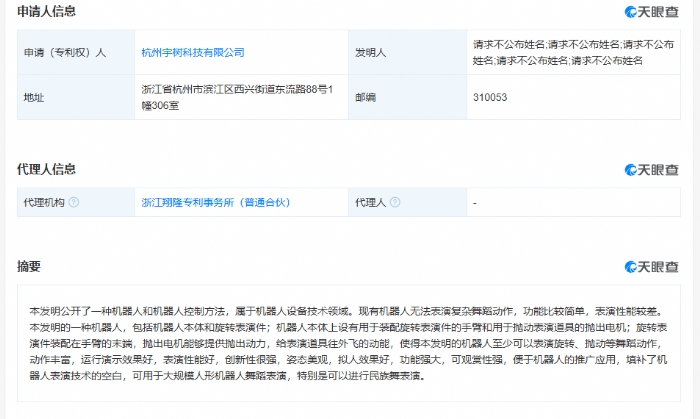The height and width of the screenshot is (419, 700).
Task: Click the help icon beside 代理机构
Action: (74, 203)
